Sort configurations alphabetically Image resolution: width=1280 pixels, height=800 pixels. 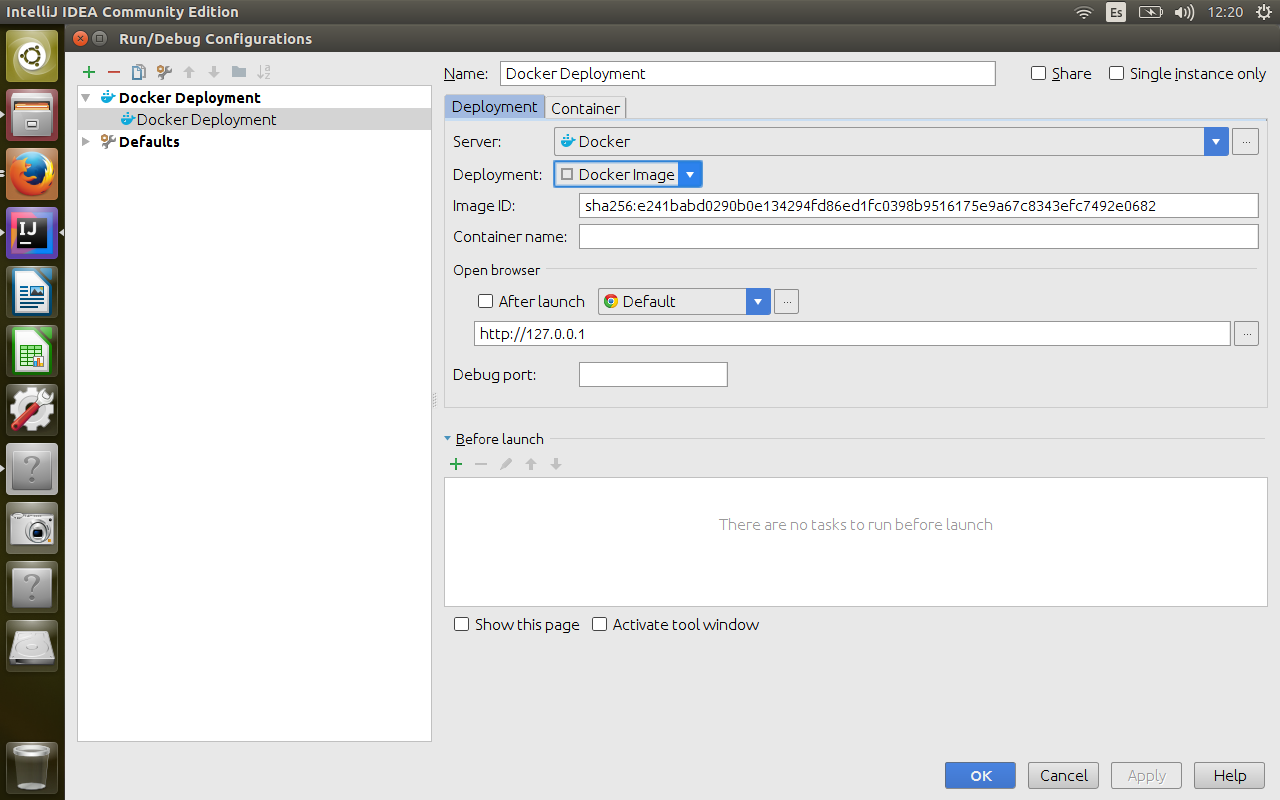264,72
